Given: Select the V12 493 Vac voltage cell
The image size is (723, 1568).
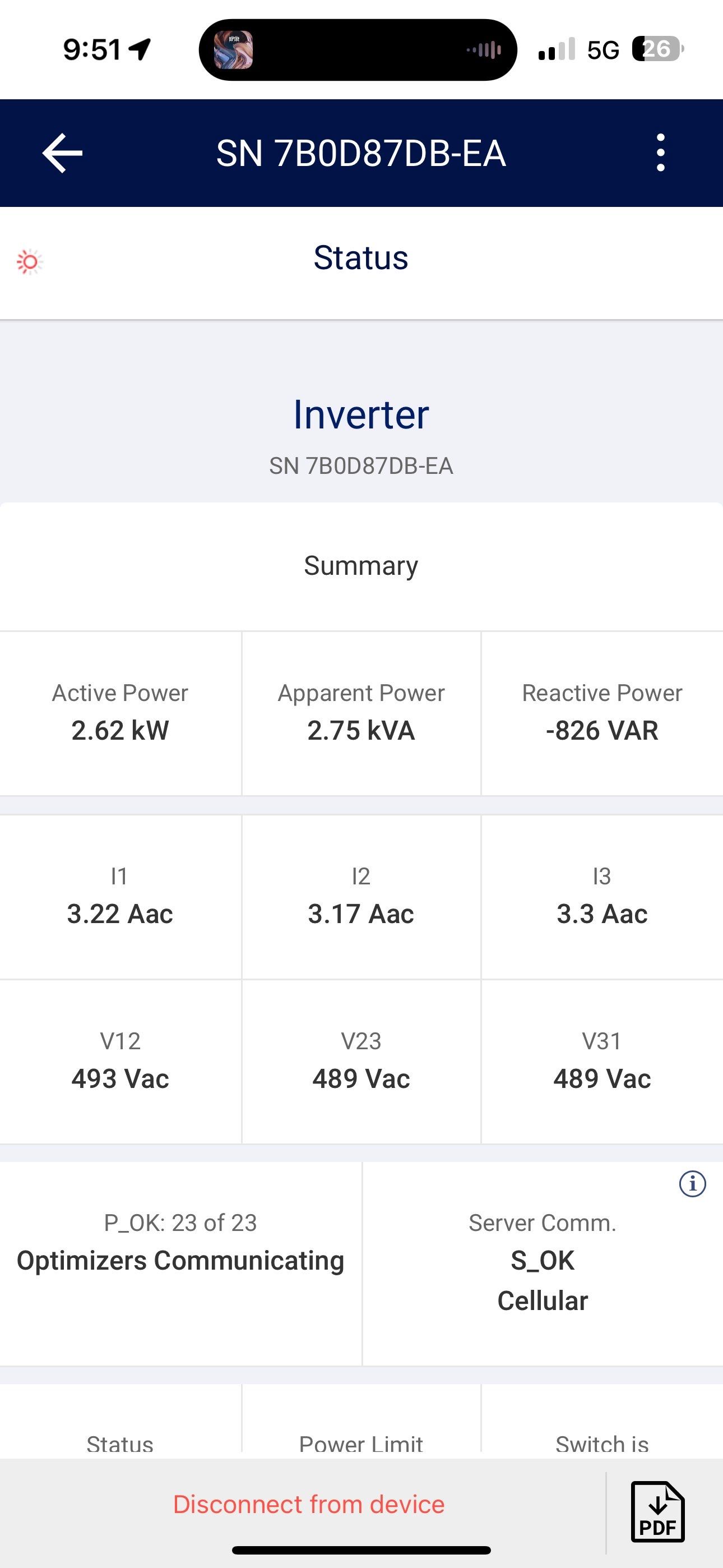Looking at the screenshot, I should point(120,1062).
